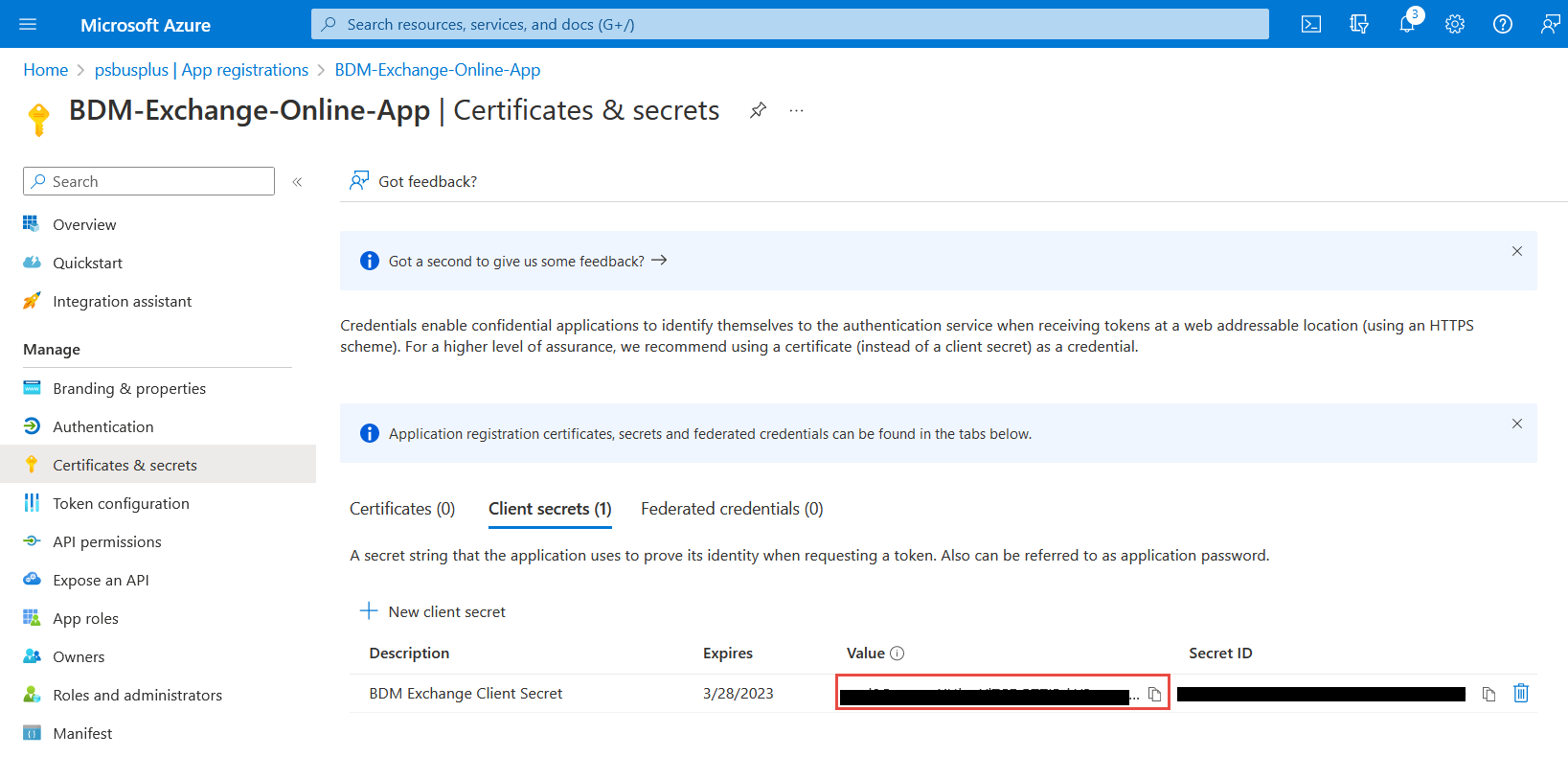1568x757 pixels.
Task: Click the top-bar feedback person icon
Action: (1550, 25)
